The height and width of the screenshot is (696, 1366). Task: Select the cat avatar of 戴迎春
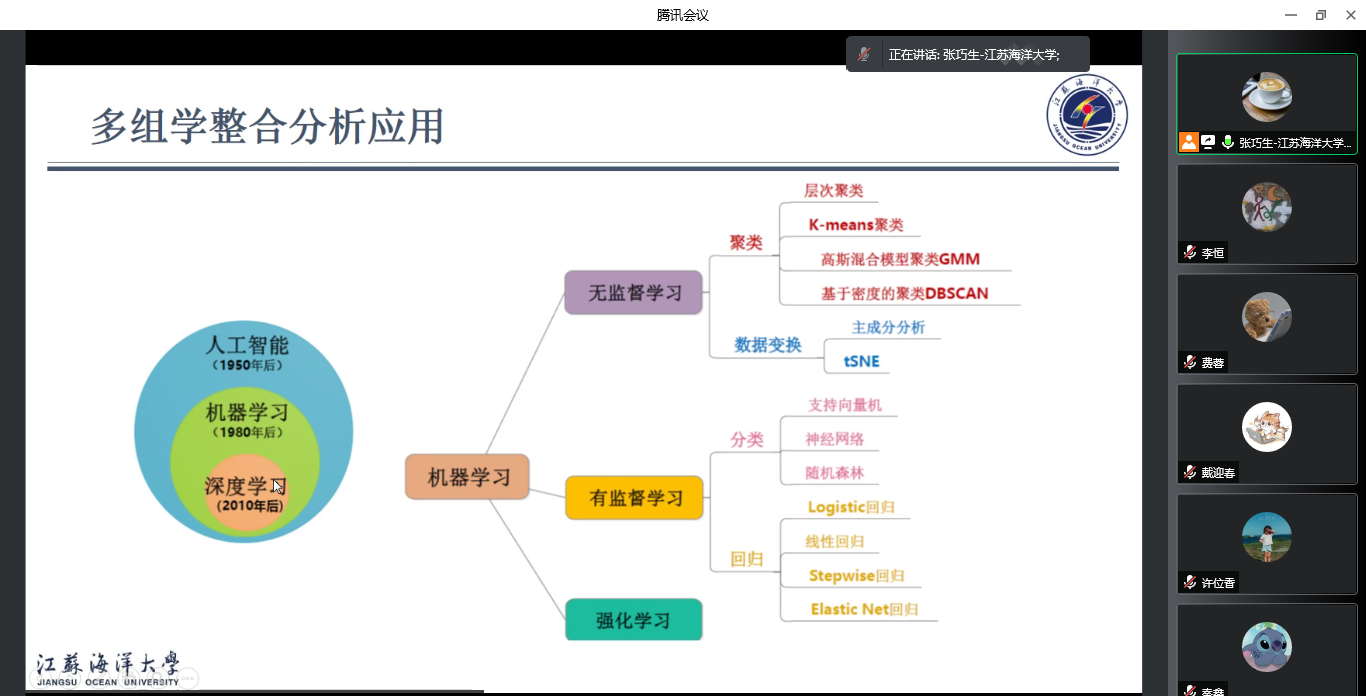1266,427
